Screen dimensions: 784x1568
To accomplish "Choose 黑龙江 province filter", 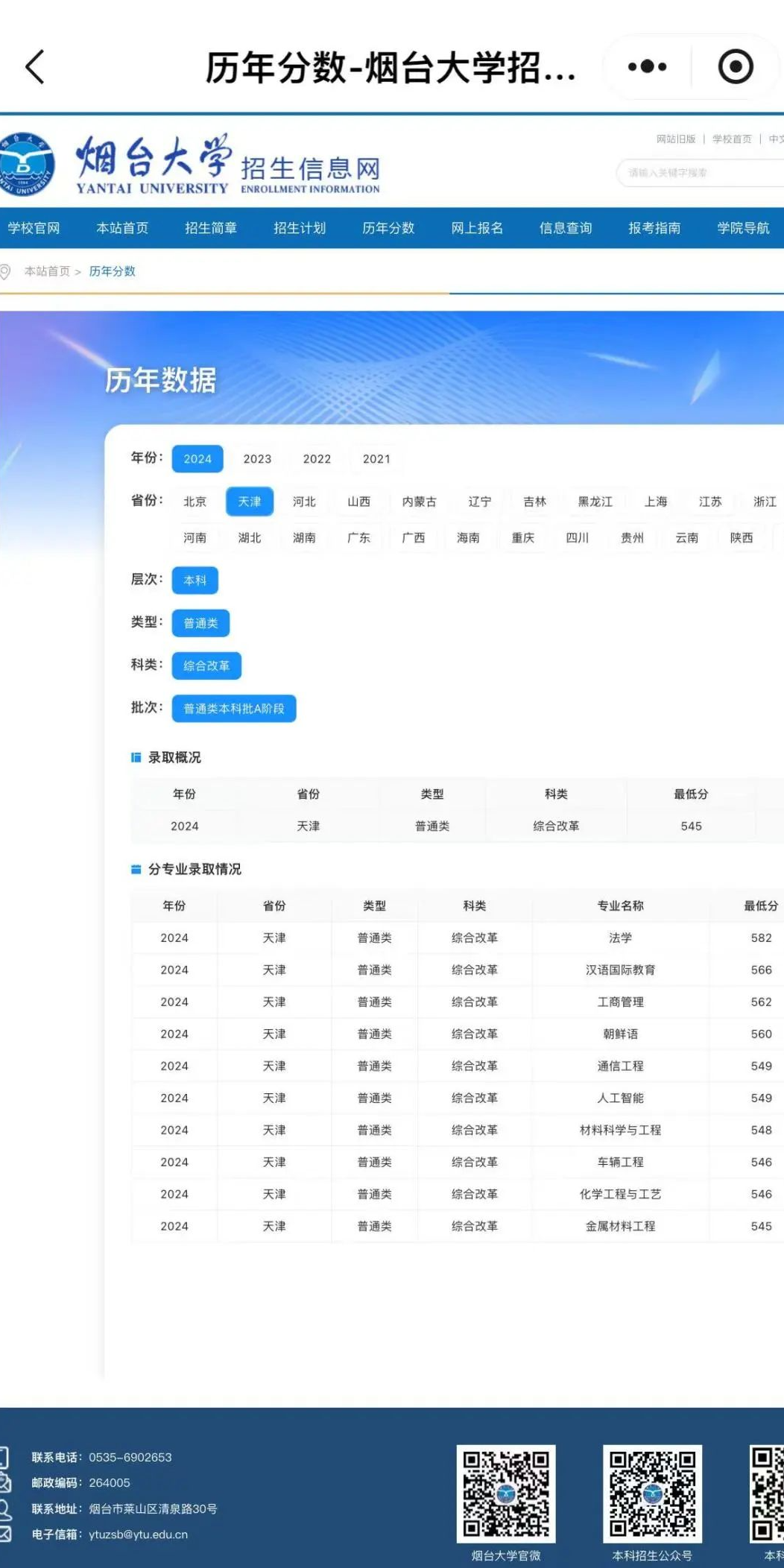I will 595,502.
